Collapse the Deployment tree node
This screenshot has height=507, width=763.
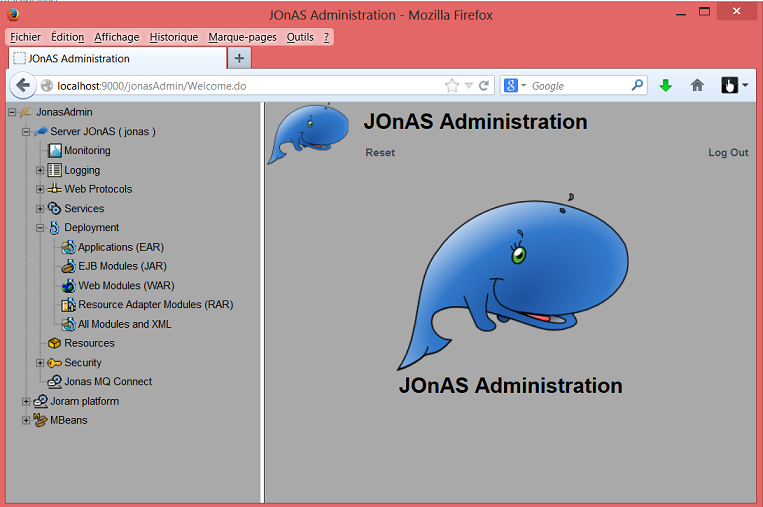(40, 228)
